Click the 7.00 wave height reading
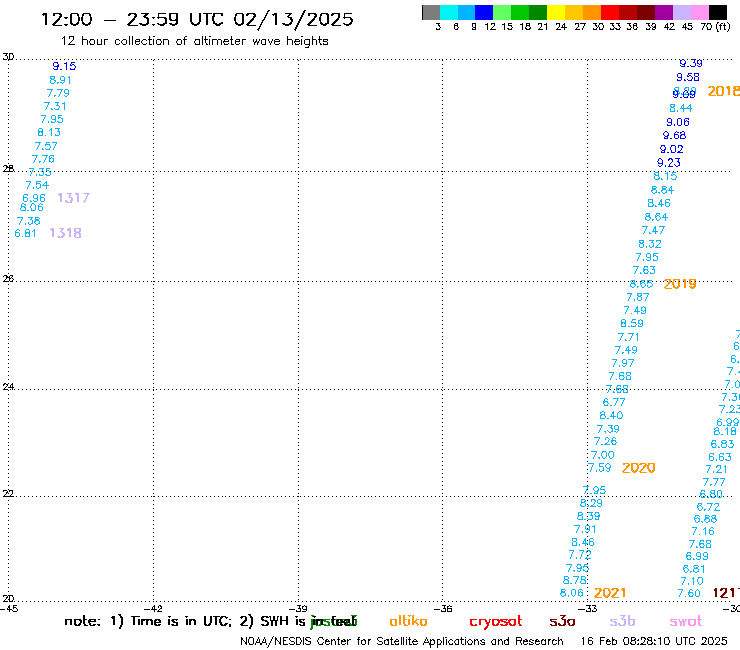 pyautogui.click(x=603, y=455)
